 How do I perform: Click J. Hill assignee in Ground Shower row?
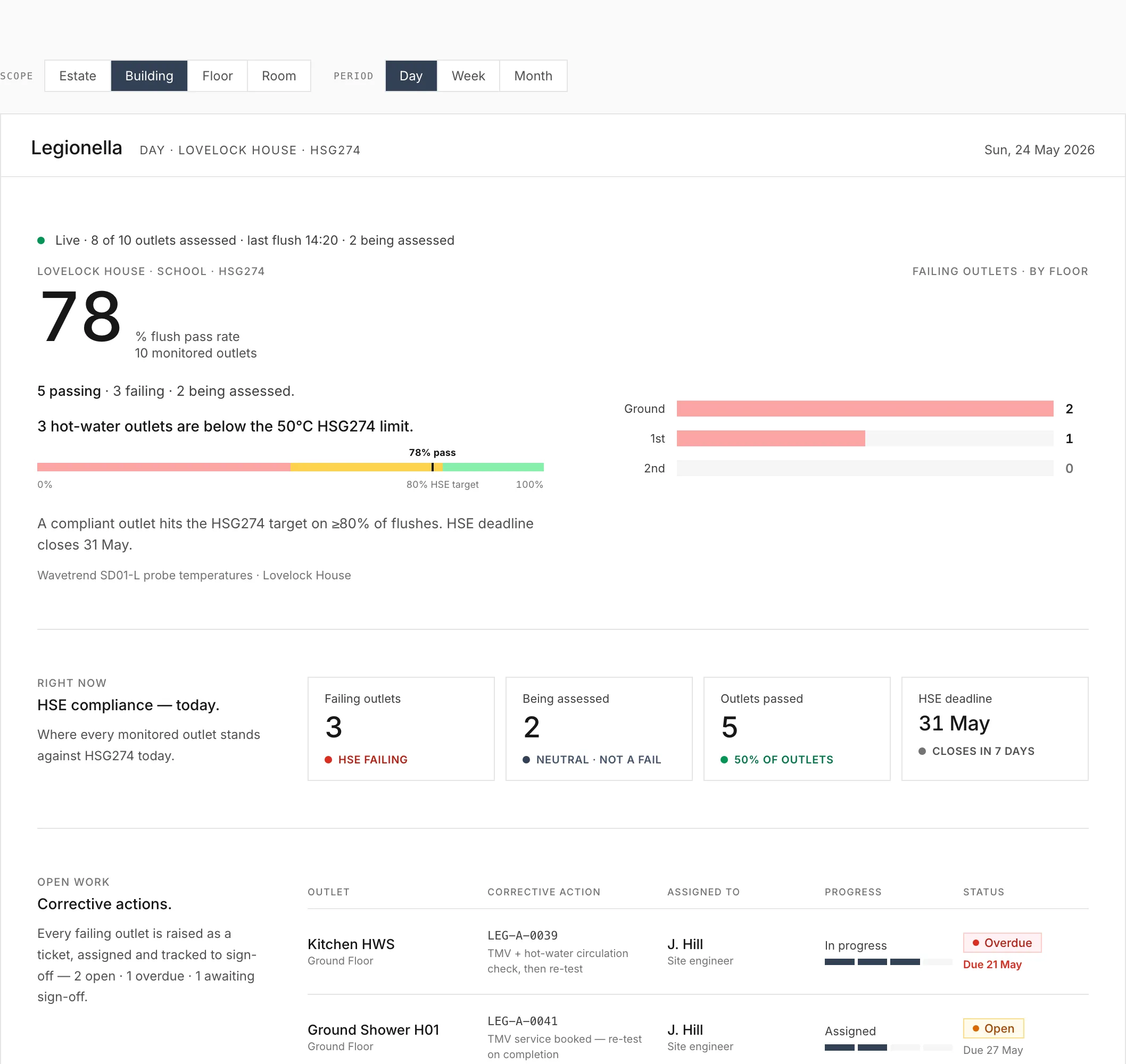(x=685, y=1030)
